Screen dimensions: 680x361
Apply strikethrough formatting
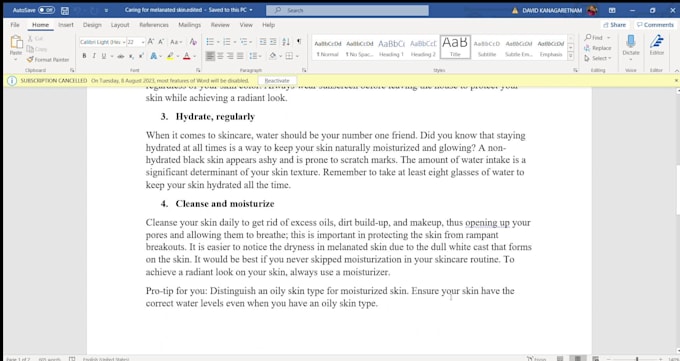(121, 56)
